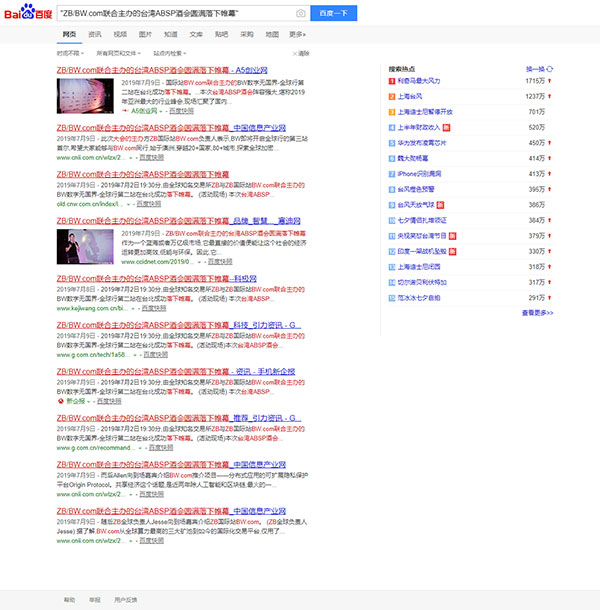The width and height of the screenshot is (600, 610).
Task: Open 百度快照 for www.g.com.cn/recommand result
Action: (x=161, y=448)
